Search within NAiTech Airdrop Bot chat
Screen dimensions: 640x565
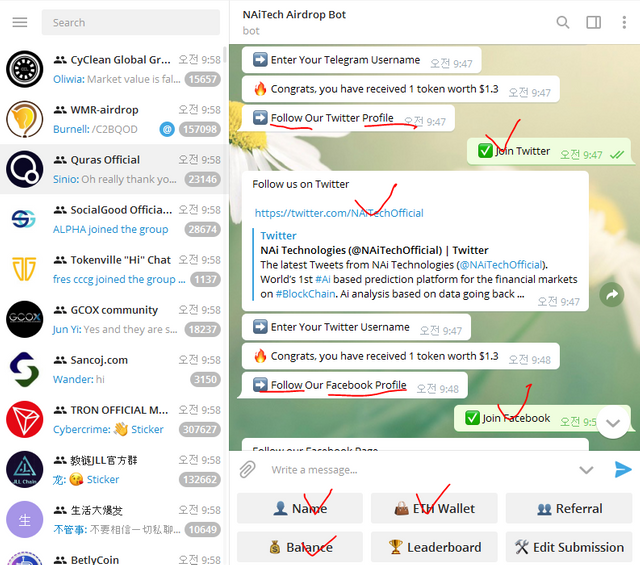[562, 22]
